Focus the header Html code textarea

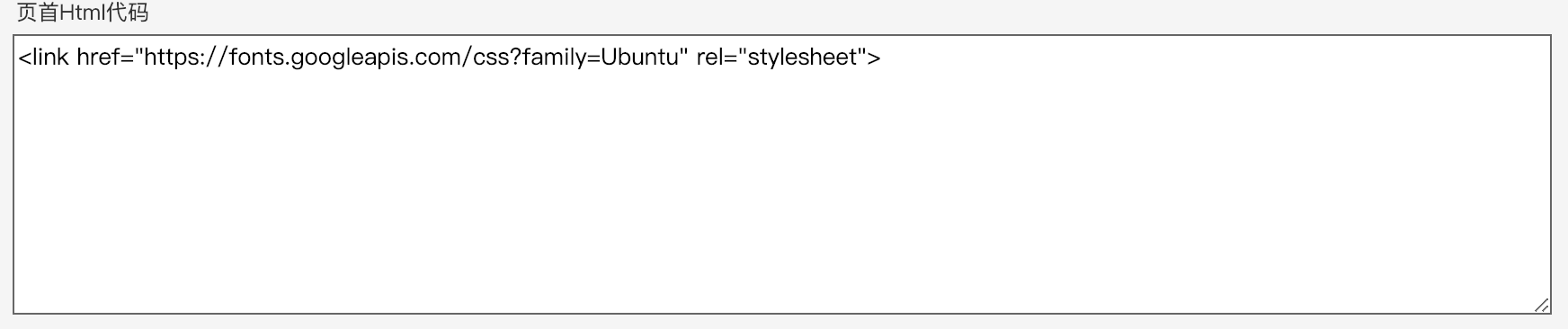coord(782,174)
